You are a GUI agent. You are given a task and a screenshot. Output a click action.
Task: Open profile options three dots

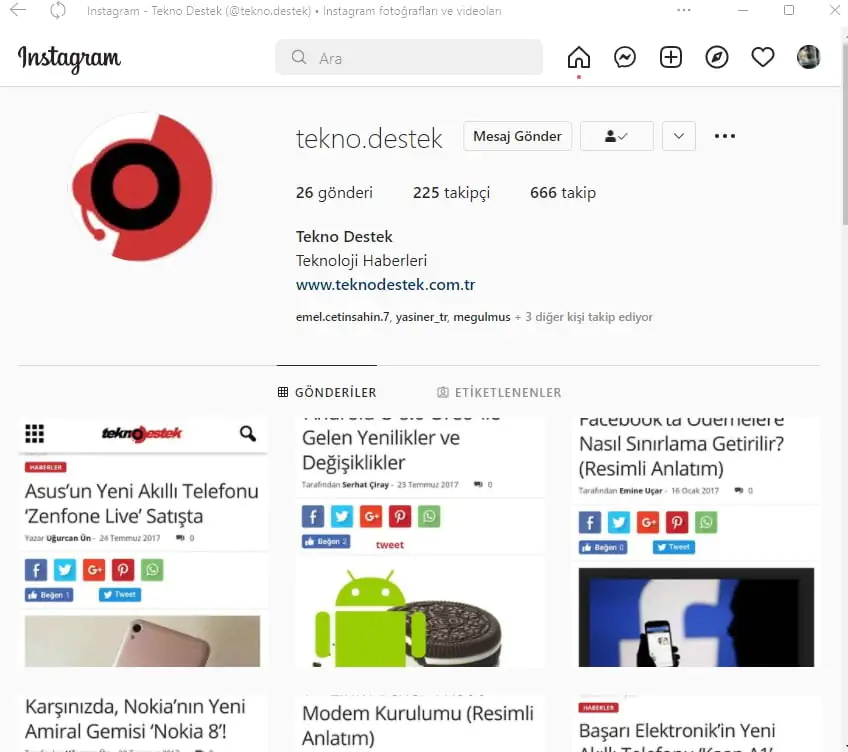tap(725, 136)
